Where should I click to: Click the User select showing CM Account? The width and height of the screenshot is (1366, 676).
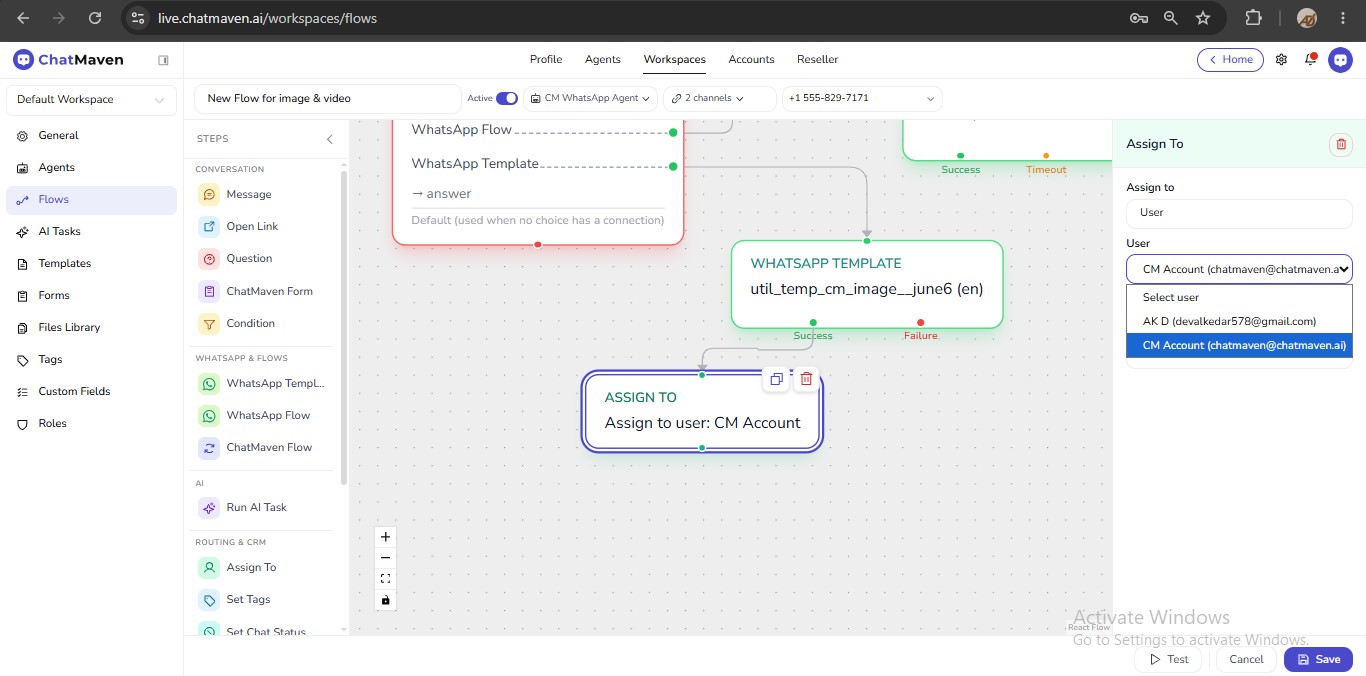coord(1239,269)
